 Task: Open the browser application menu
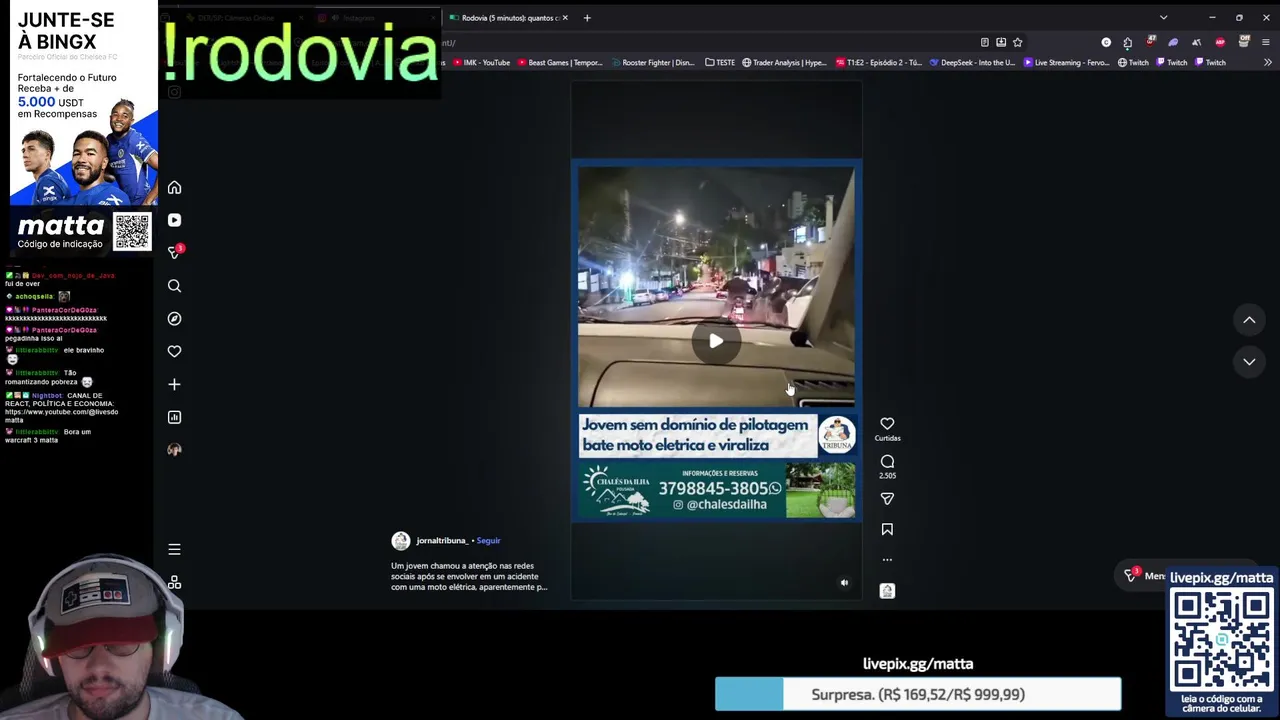coord(1266,42)
